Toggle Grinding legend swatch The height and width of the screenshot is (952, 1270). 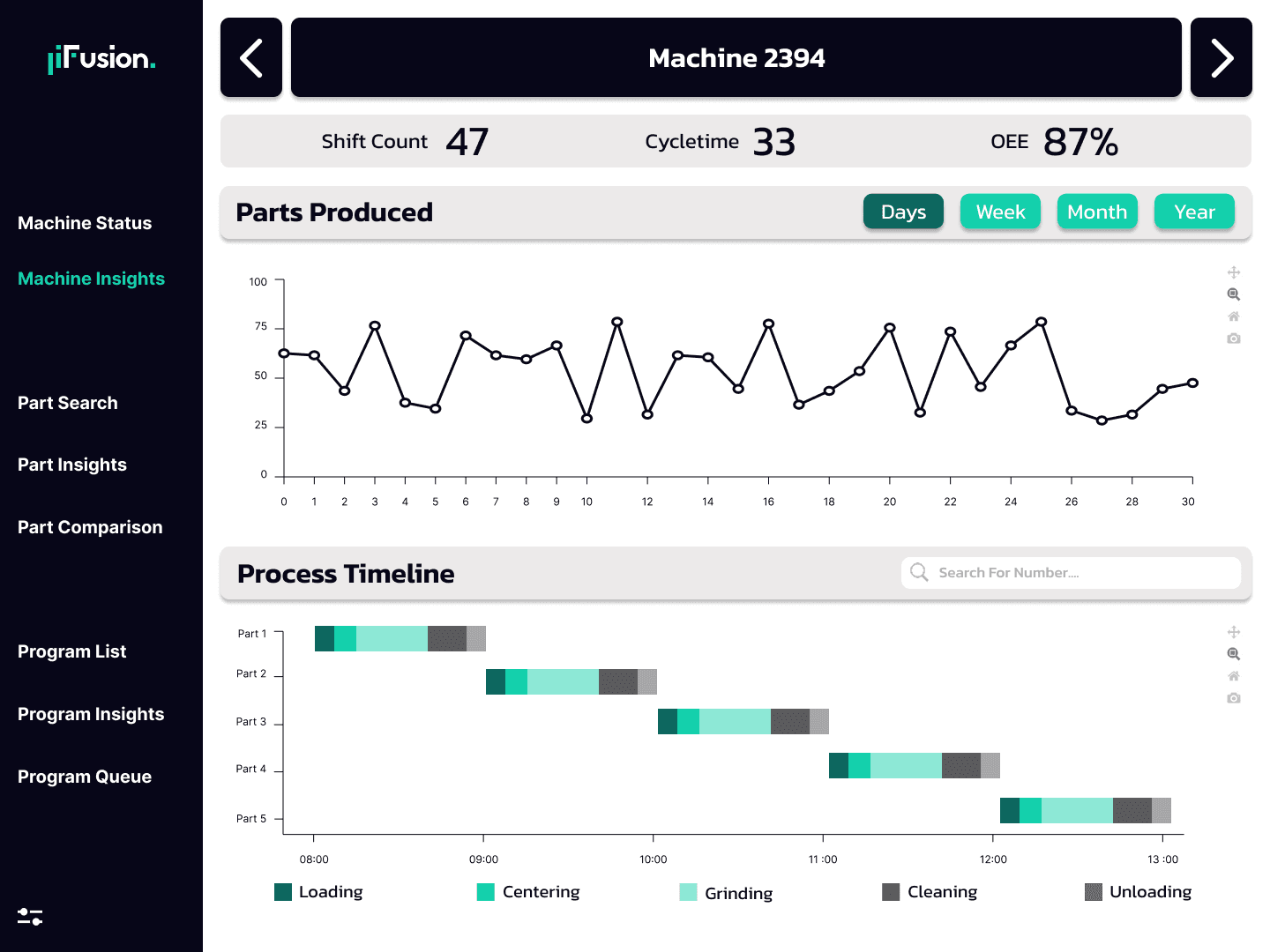pyautogui.click(x=688, y=892)
